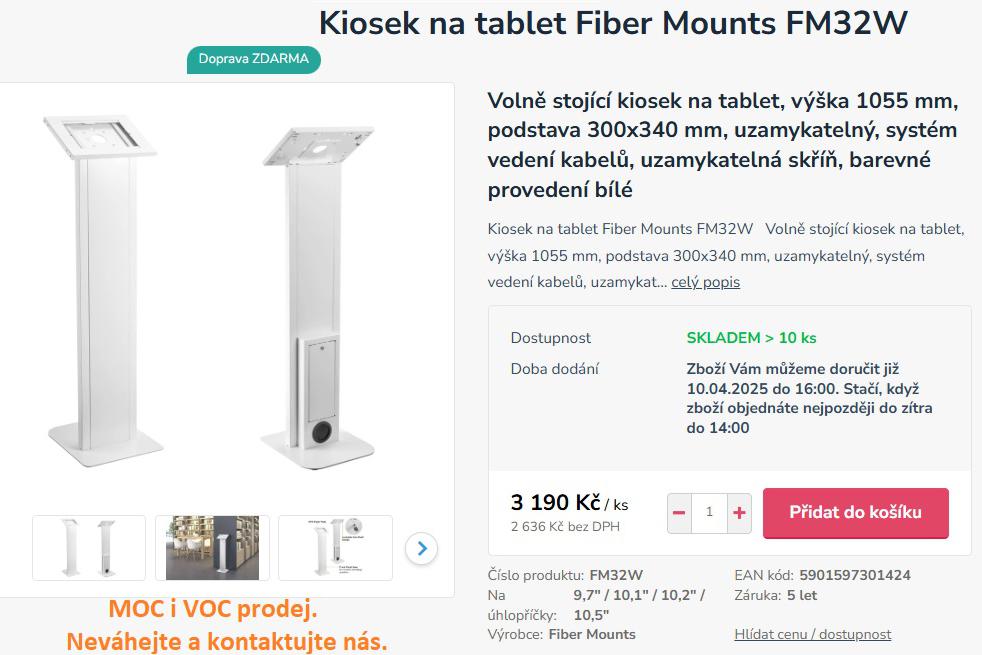The image size is (982, 655).
Task: Click the Přidat do košíku button
Action: coord(855,512)
